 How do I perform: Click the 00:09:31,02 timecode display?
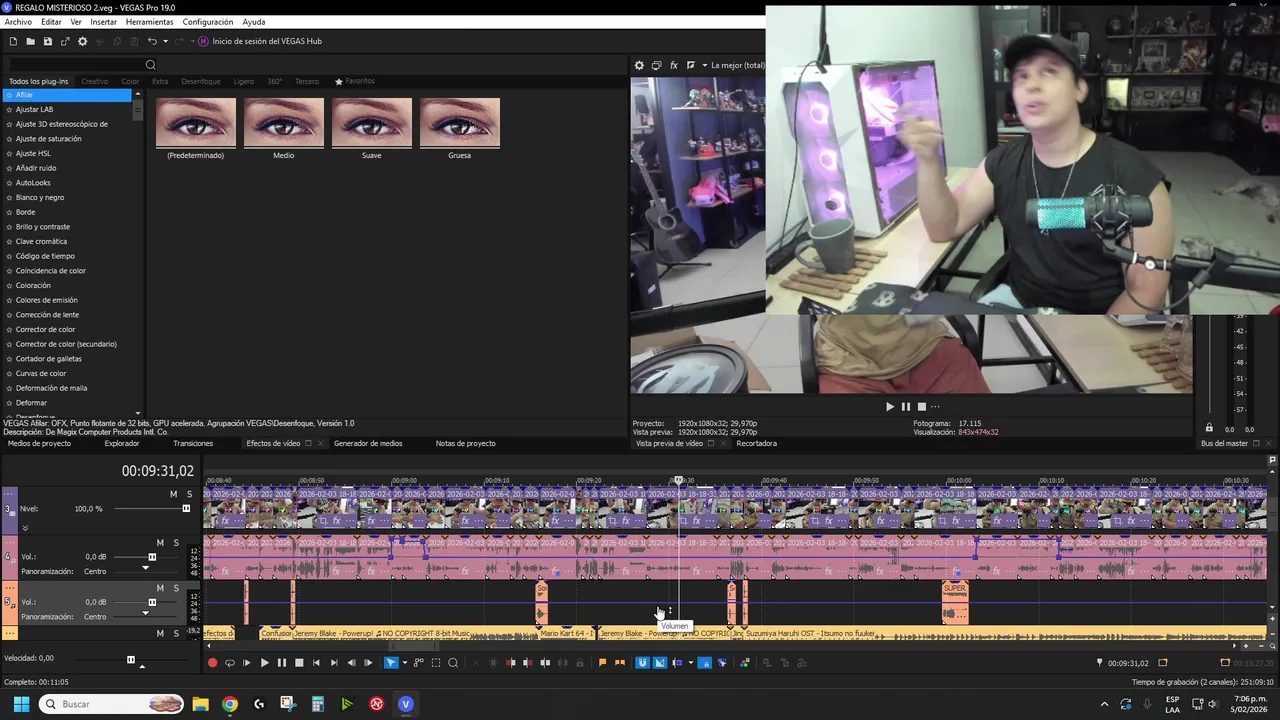(158, 471)
